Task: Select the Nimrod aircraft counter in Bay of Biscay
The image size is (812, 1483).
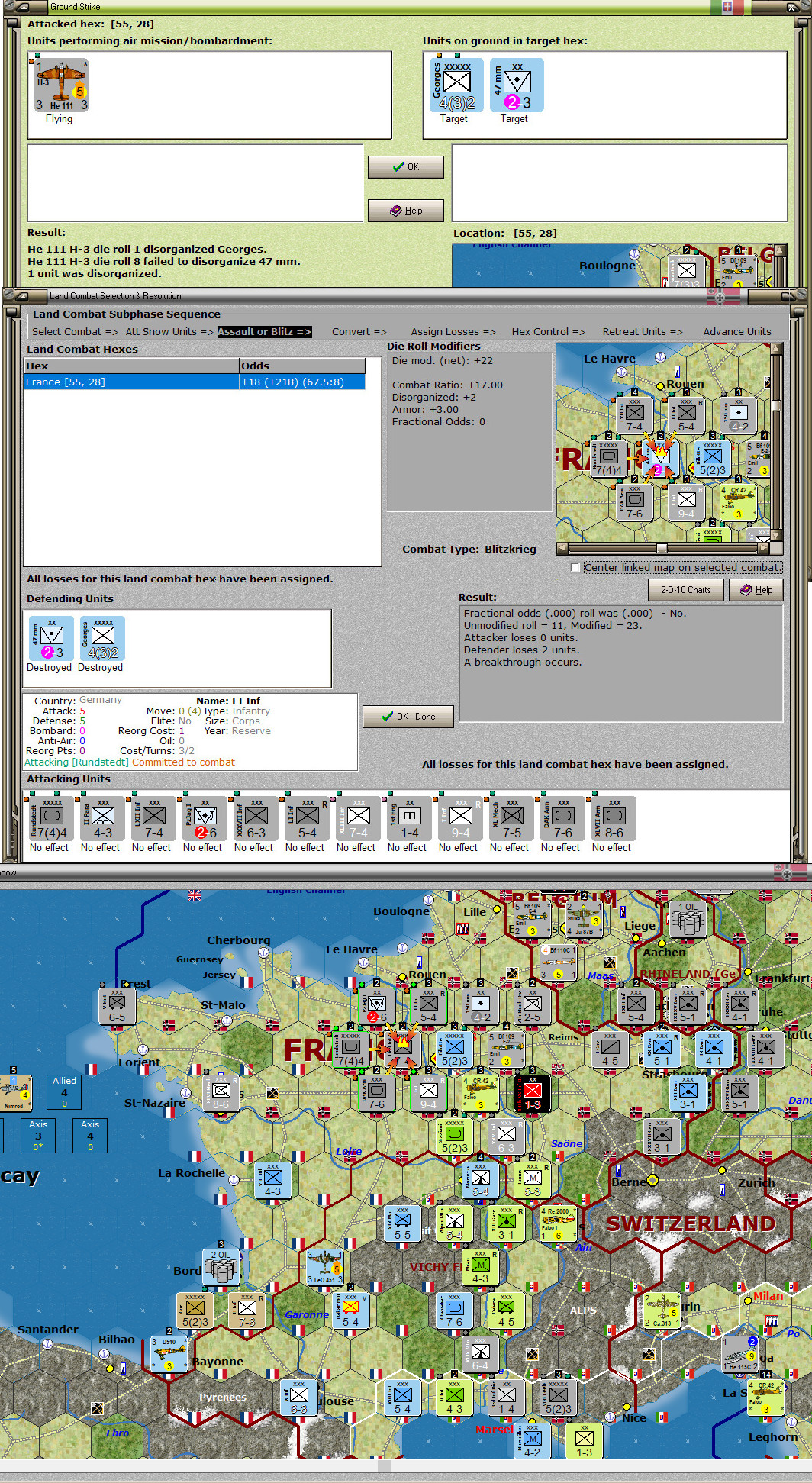Action: tap(15, 1092)
